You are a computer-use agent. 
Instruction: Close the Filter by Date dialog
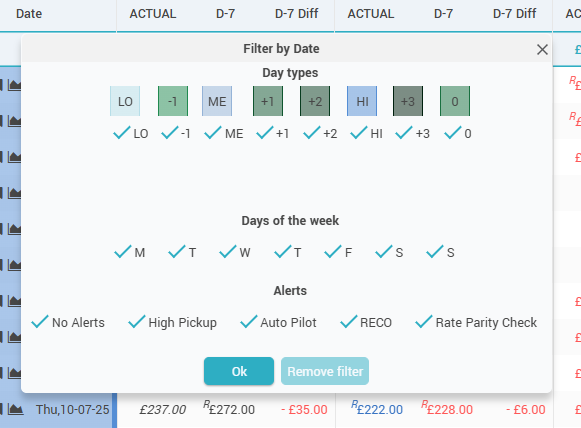pos(542,49)
